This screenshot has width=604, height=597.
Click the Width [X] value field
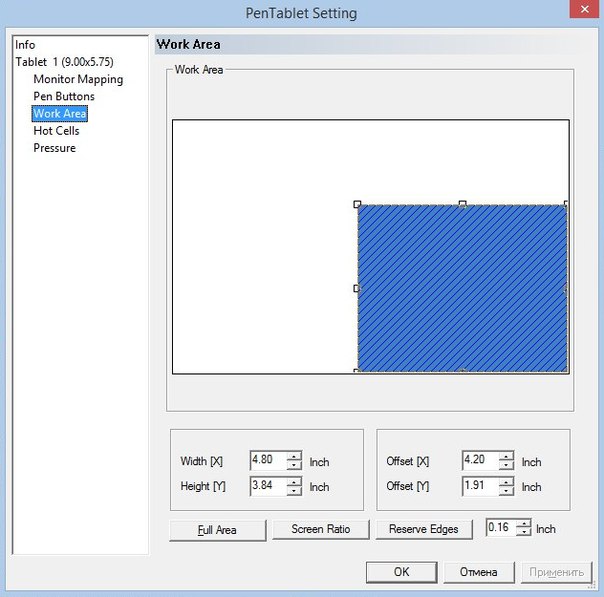click(268, 460)
